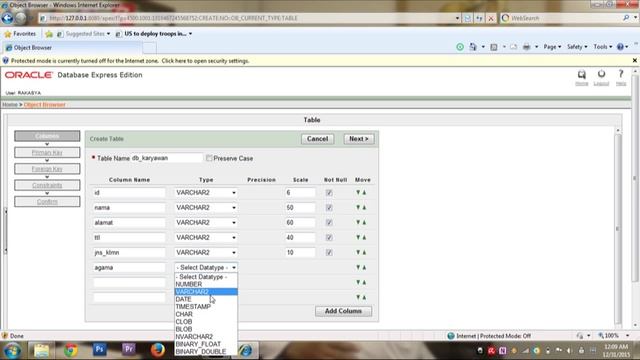Open the Constraints step
Screen dimensions: 640x360
pyautogui.click(x=47, y=185)
